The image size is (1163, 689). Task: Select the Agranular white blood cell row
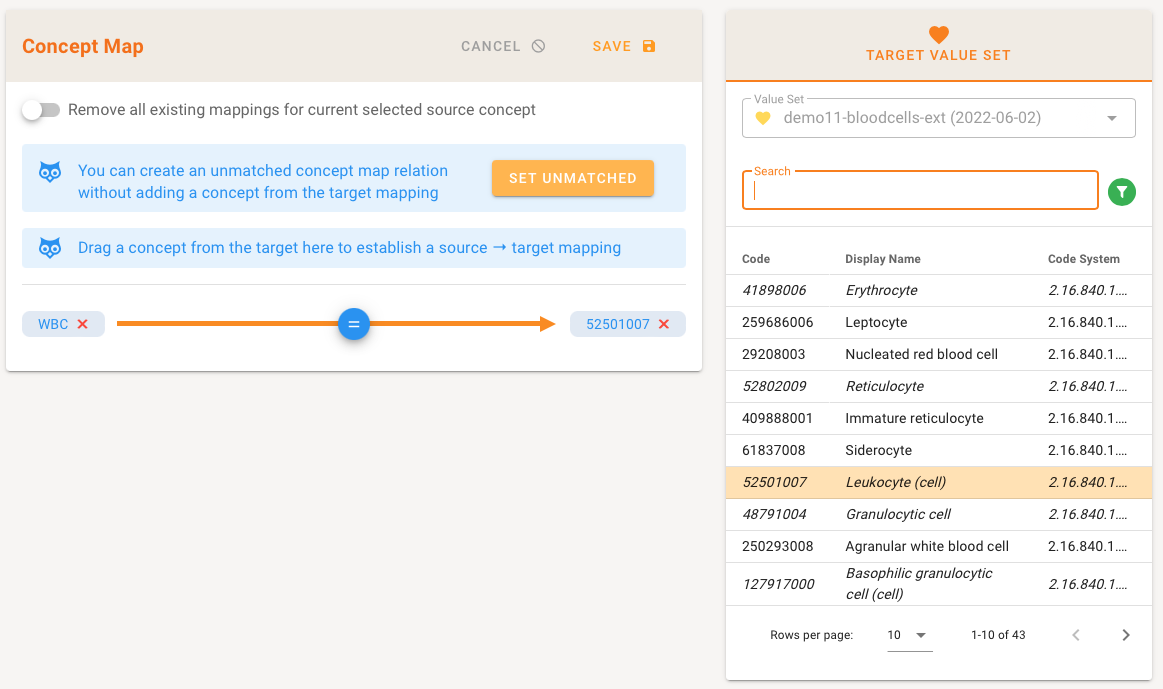[927, 546]
